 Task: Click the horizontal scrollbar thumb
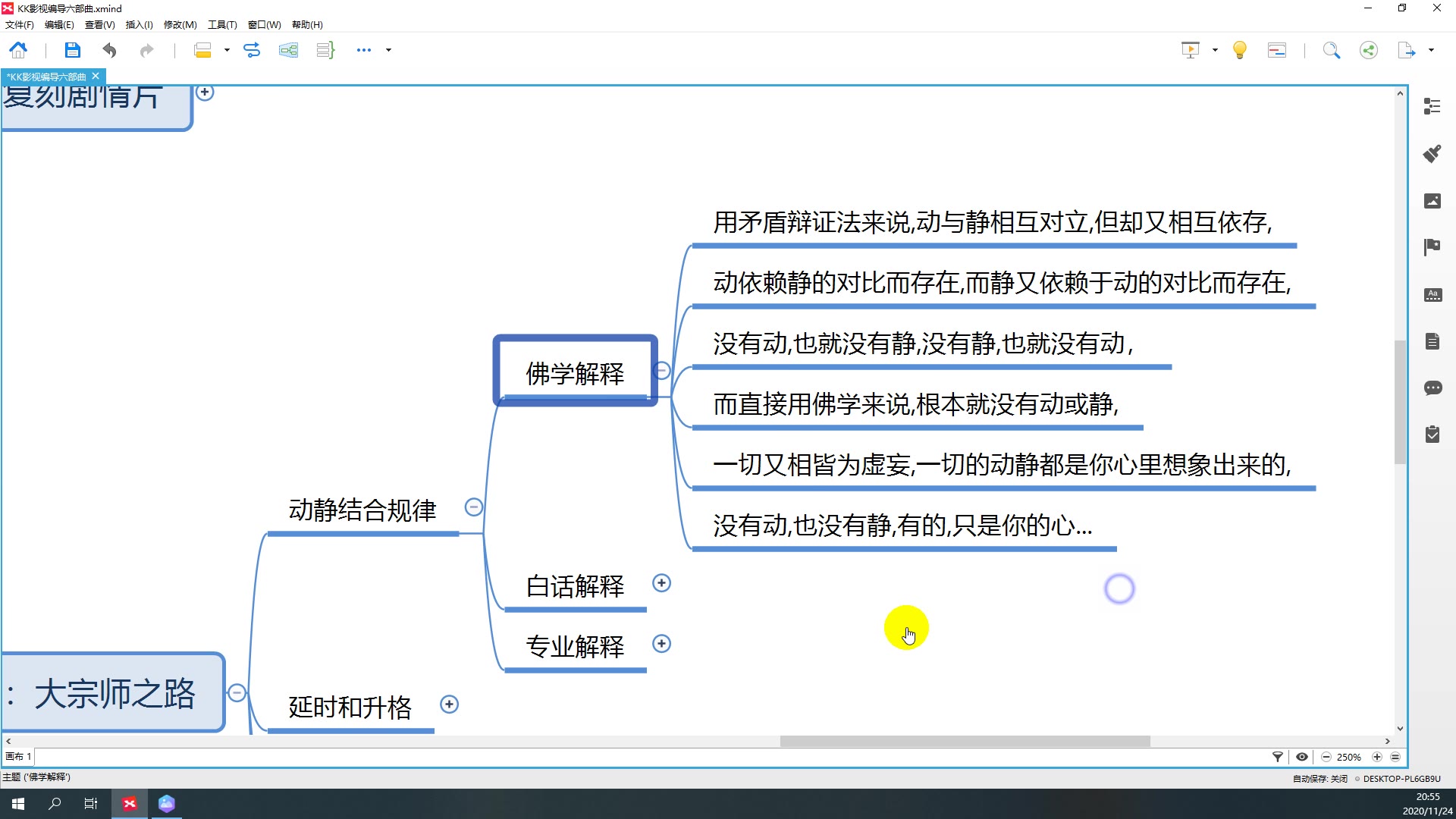click(x=965, y=741)
